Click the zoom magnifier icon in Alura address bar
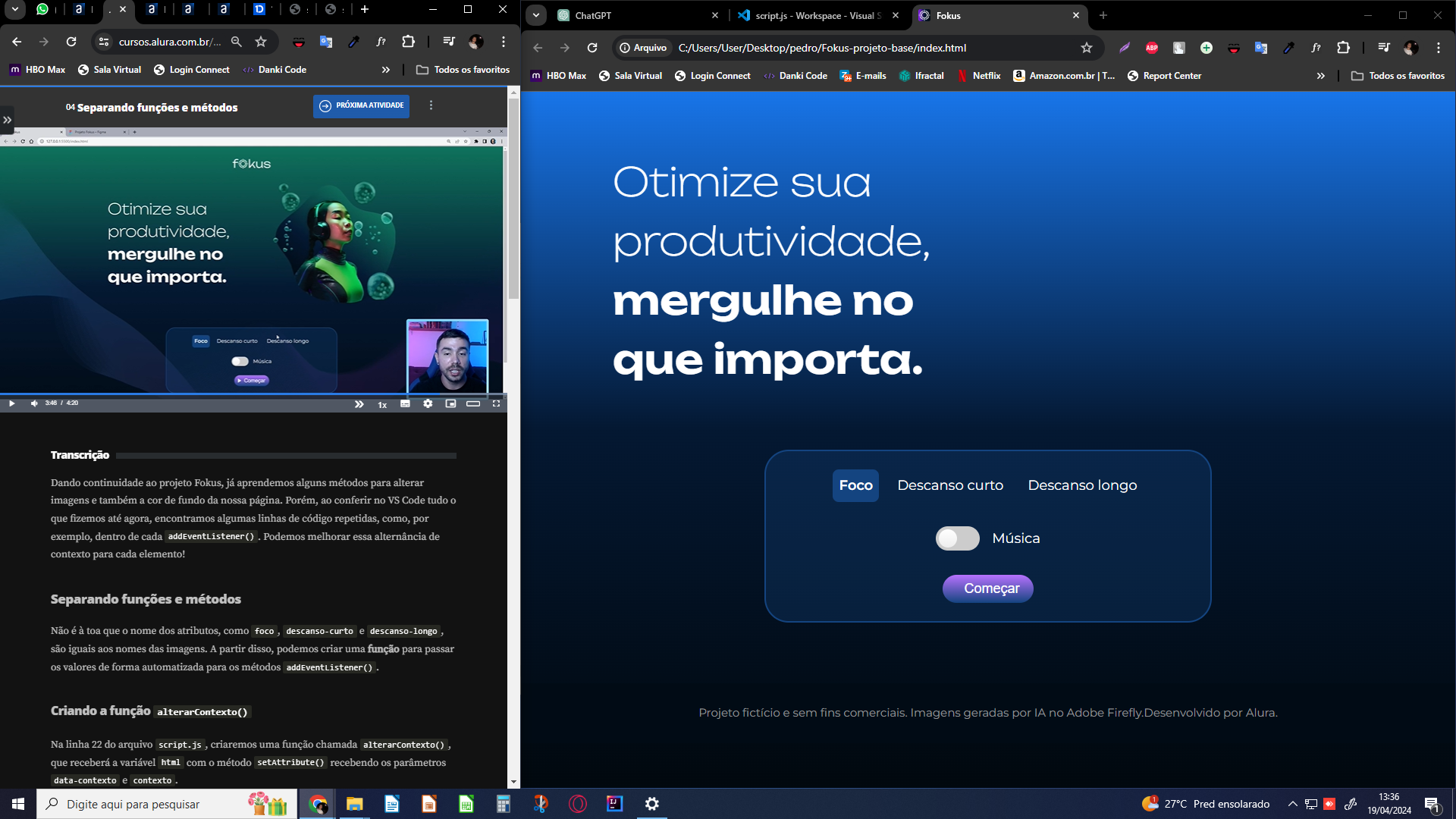This screenshot has height=819, width=1456. click(x=237, y=42)
